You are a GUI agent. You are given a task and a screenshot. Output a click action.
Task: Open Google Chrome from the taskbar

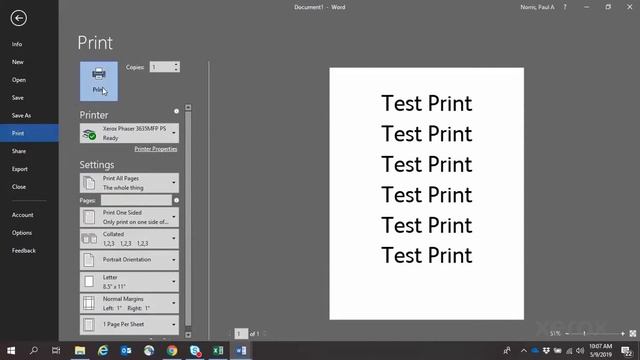click(x=172, y=350)
